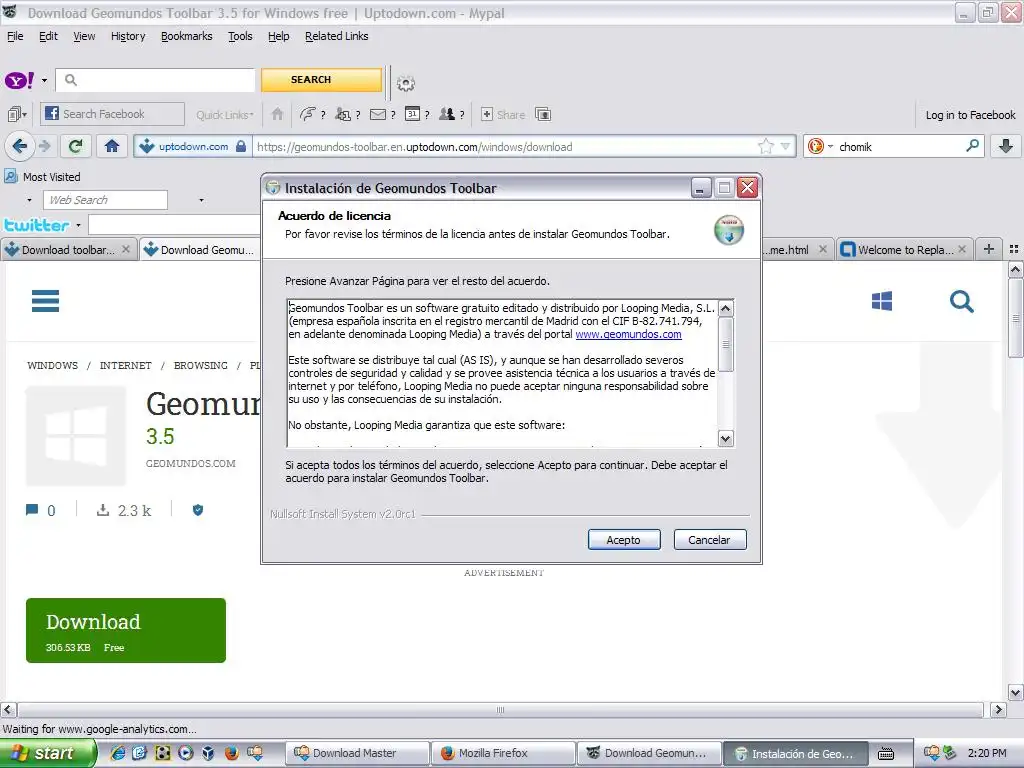Open dropdown arrow before Web Search box
The image size is (1024, 768).
point(29,200)
